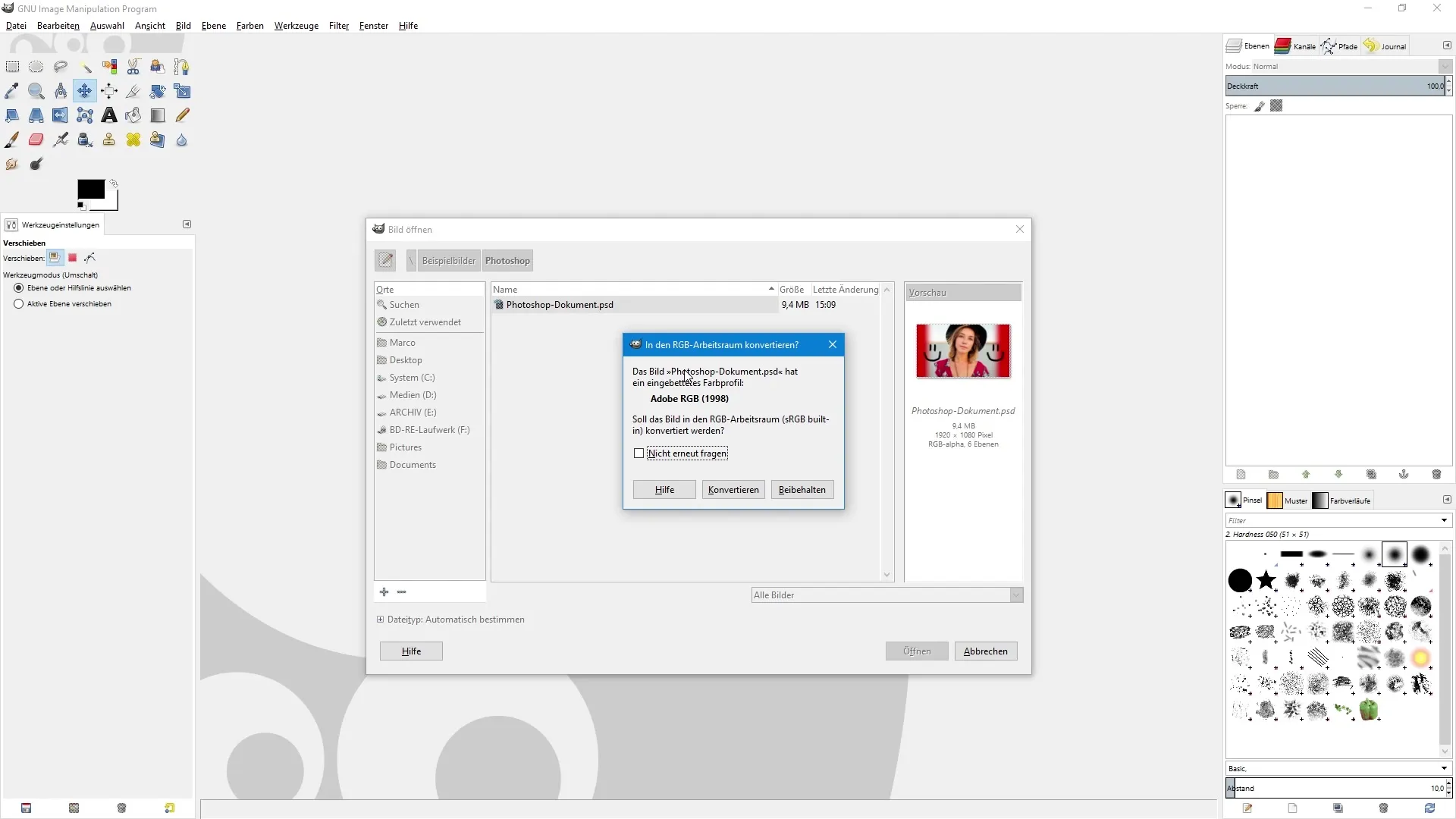Toggle move selection mode in Verschieben

click(73, 258)
